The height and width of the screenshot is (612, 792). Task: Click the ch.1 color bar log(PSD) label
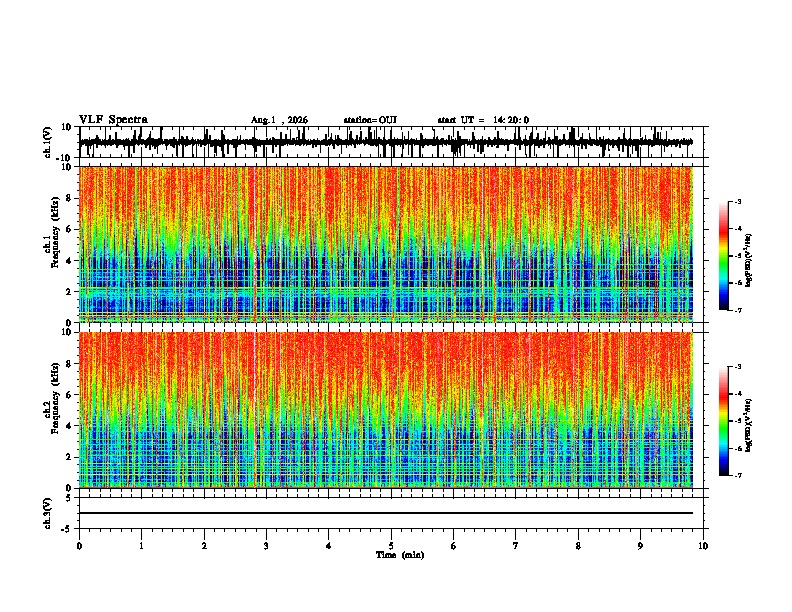click(749, 261)
